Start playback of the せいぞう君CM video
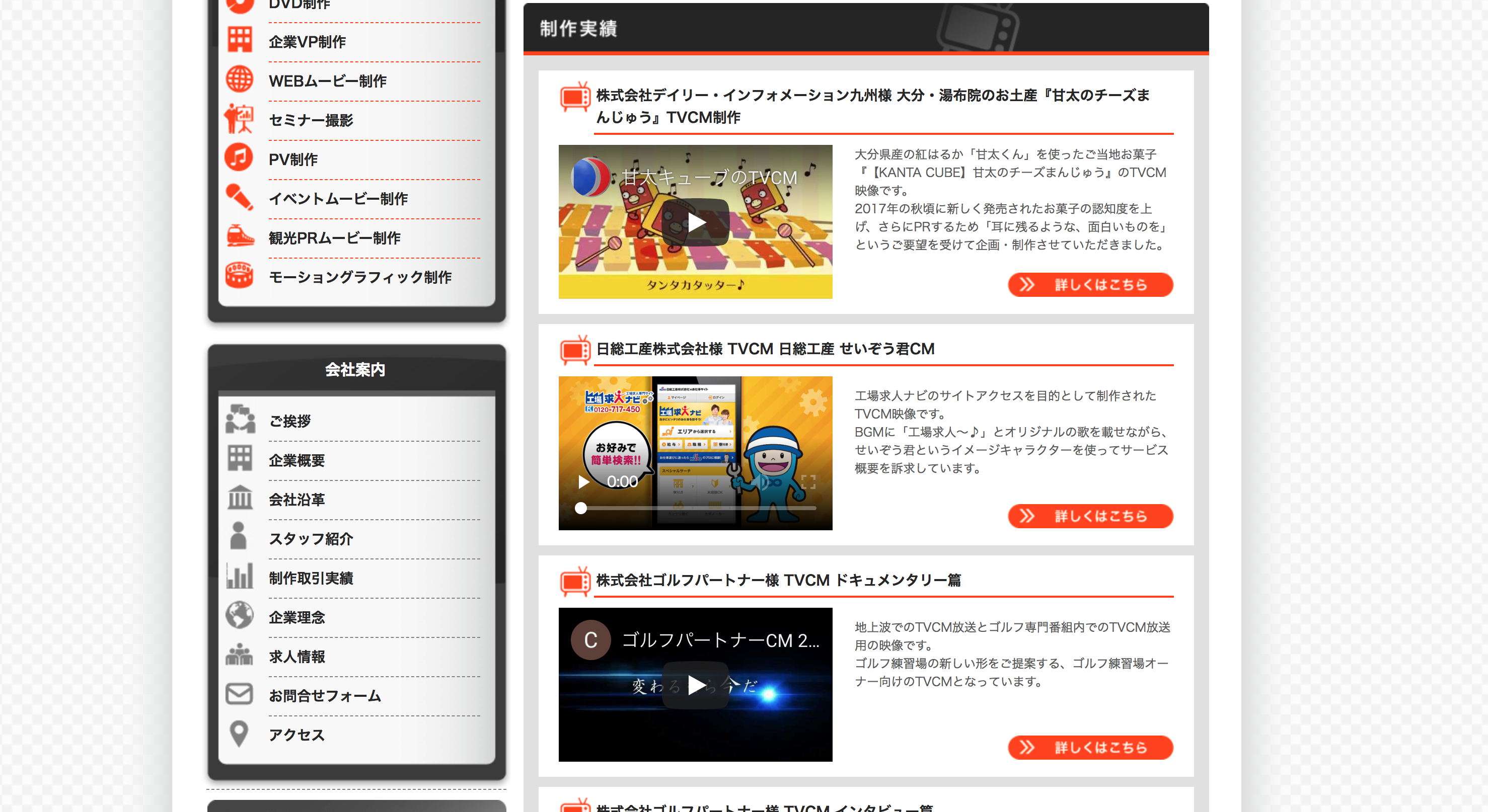 point(584,482)
